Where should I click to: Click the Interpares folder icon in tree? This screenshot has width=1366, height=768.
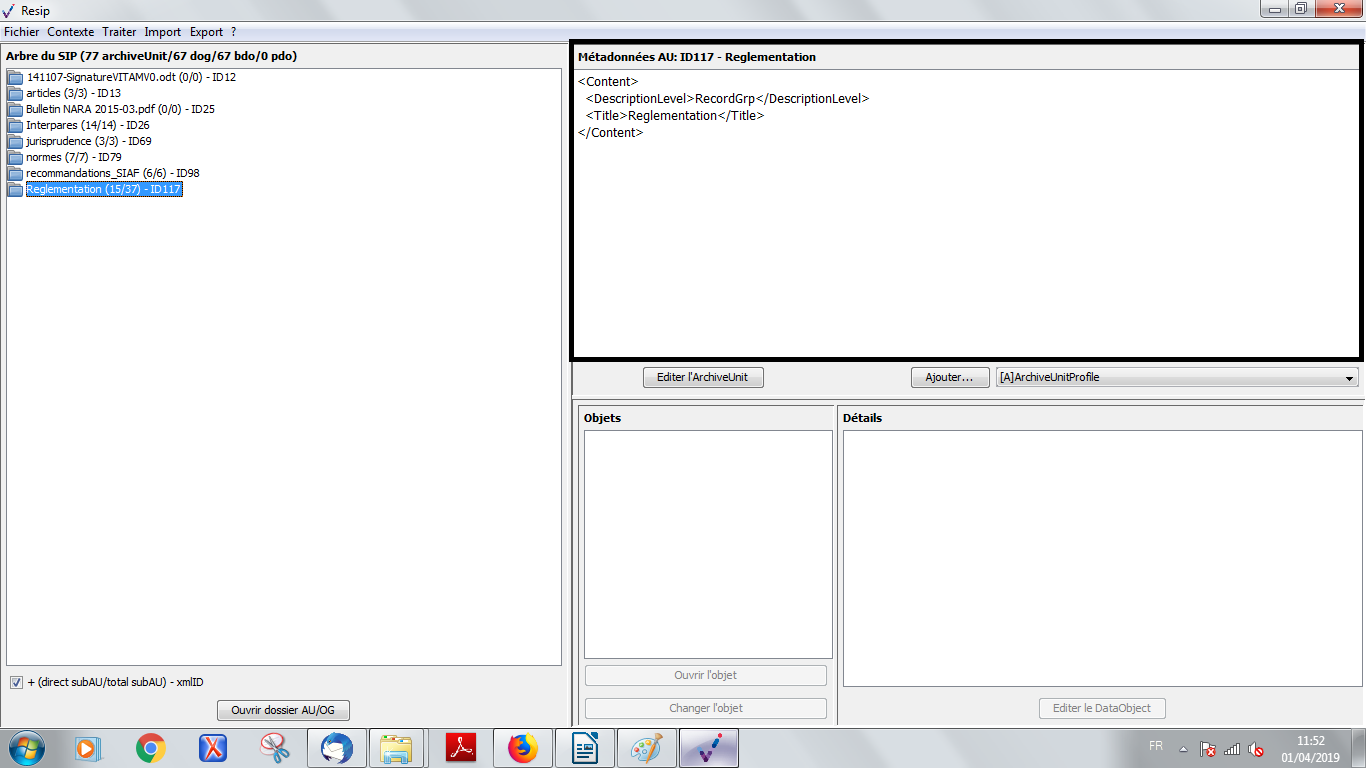(x=15, y=125)
